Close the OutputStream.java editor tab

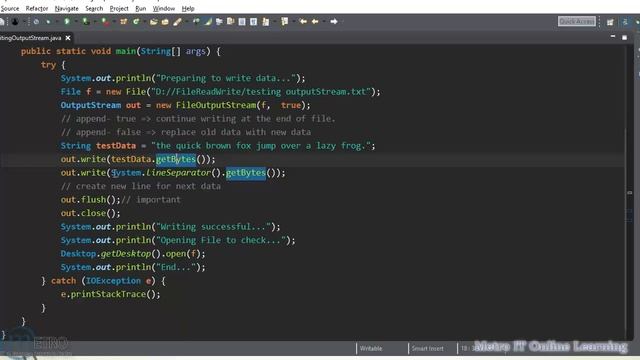pyautogui.click(x=68, y=38)
